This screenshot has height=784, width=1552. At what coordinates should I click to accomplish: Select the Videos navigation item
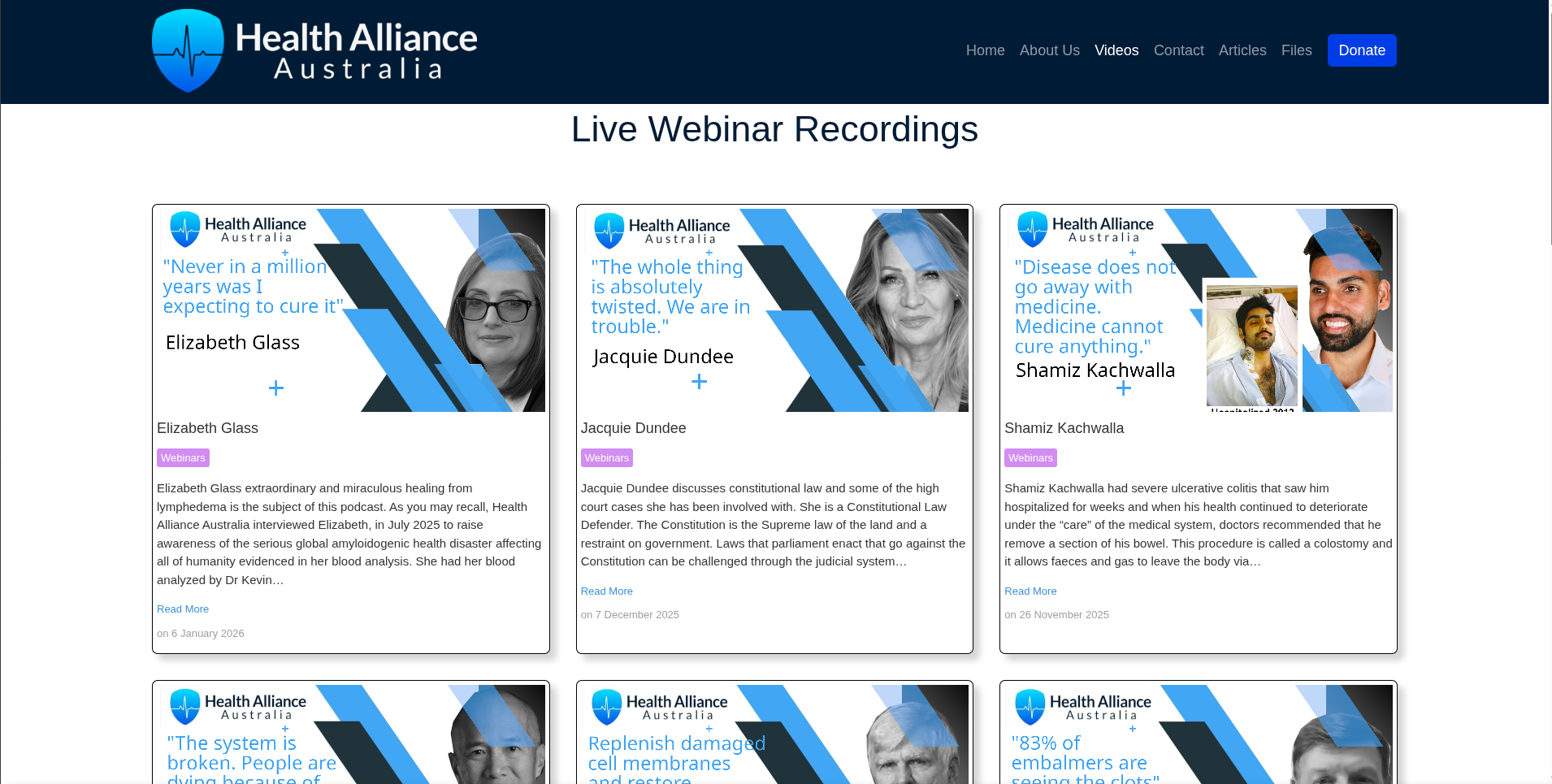(1116, 50)
